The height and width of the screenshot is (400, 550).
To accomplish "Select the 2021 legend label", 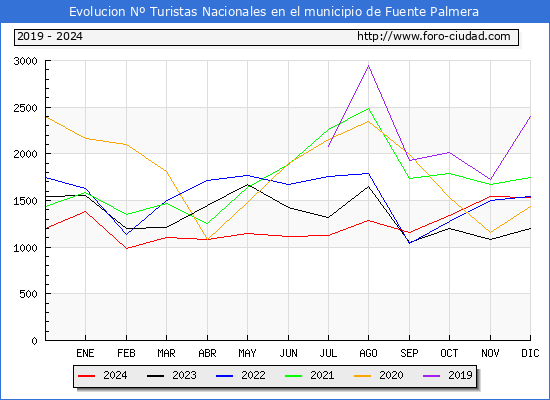I will click(322, 375).
